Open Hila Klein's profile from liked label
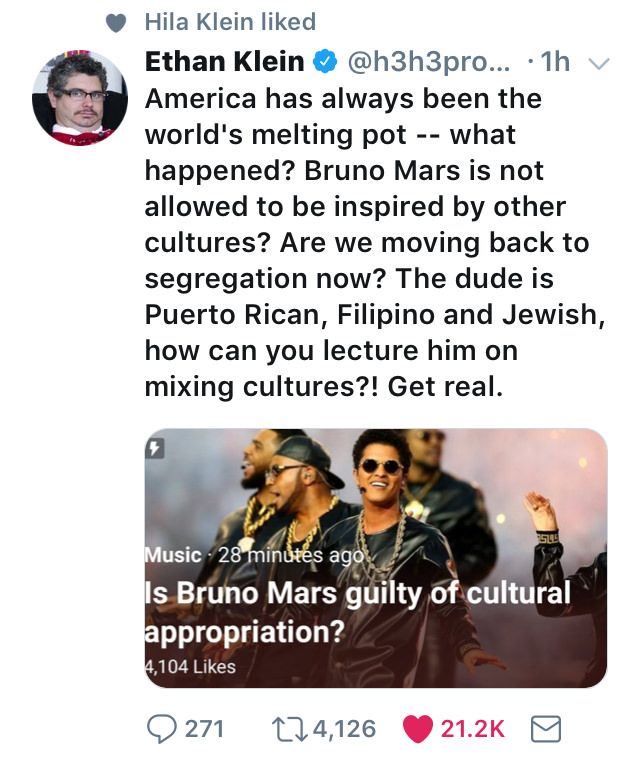Image resolution: width=640 pixels, height=757 pixels. tap(230, 22)
